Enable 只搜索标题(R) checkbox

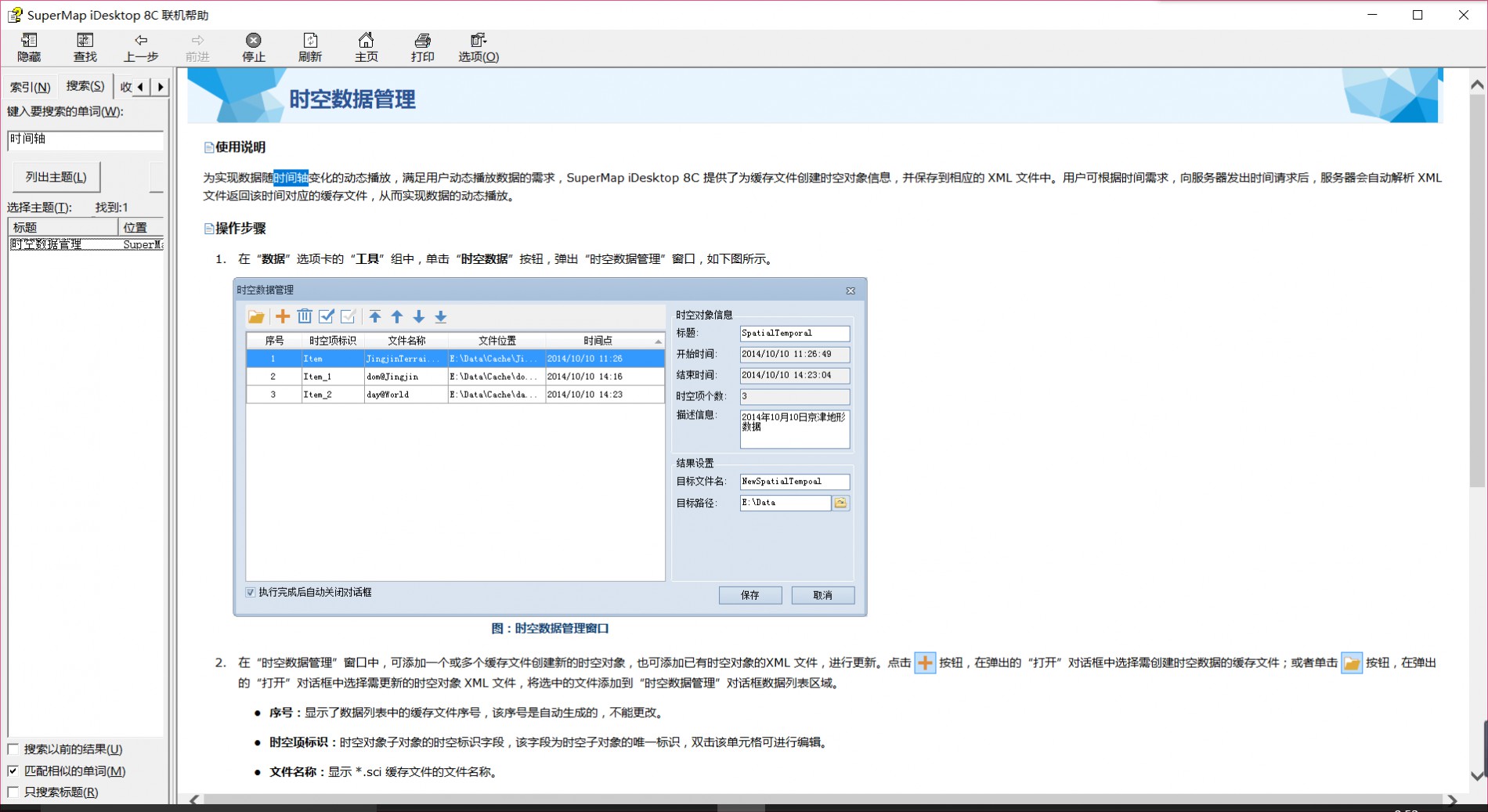[13, 792]
